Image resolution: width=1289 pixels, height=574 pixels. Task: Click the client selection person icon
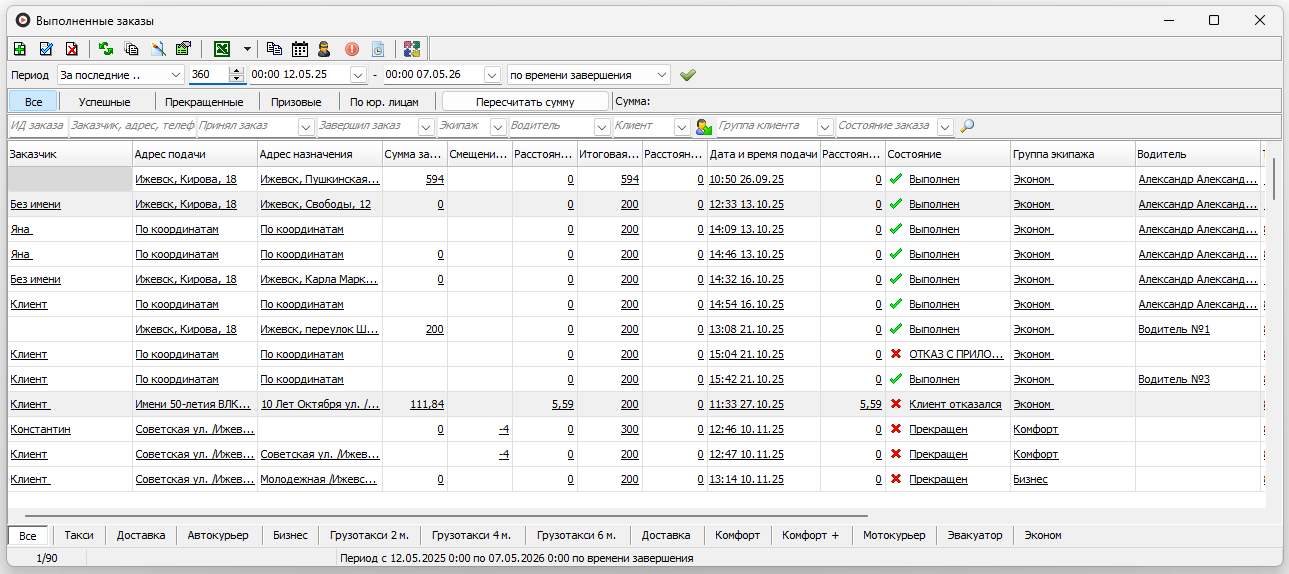(703, 126)
